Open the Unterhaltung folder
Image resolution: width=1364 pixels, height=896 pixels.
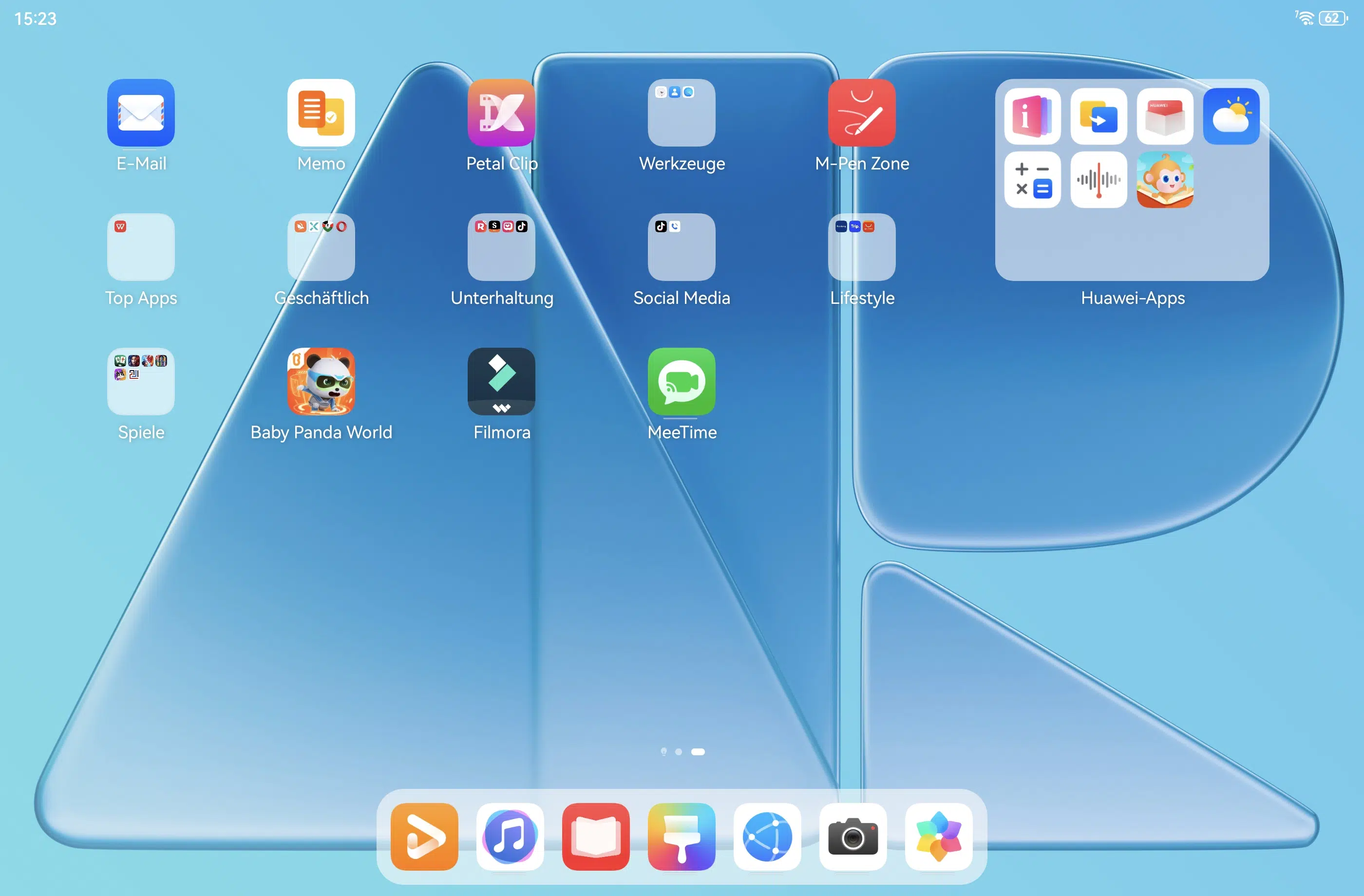coord(501,247)
